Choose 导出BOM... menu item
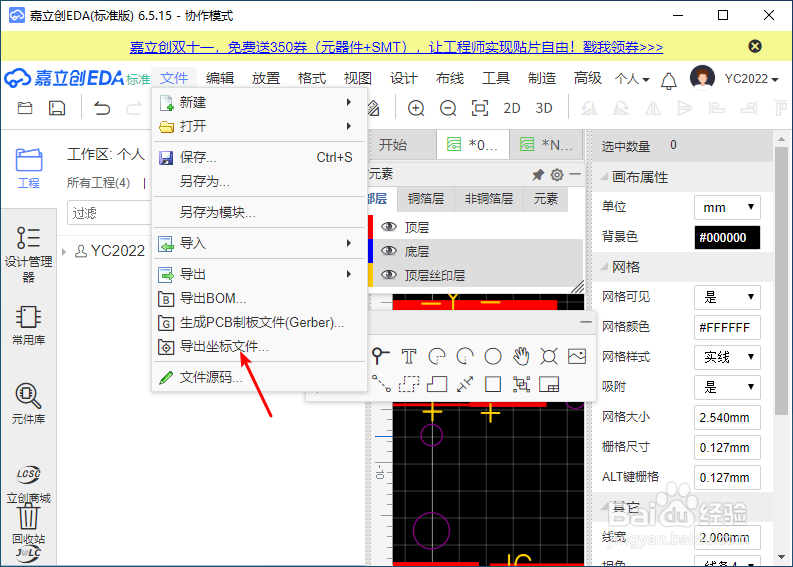 [259, 298]
